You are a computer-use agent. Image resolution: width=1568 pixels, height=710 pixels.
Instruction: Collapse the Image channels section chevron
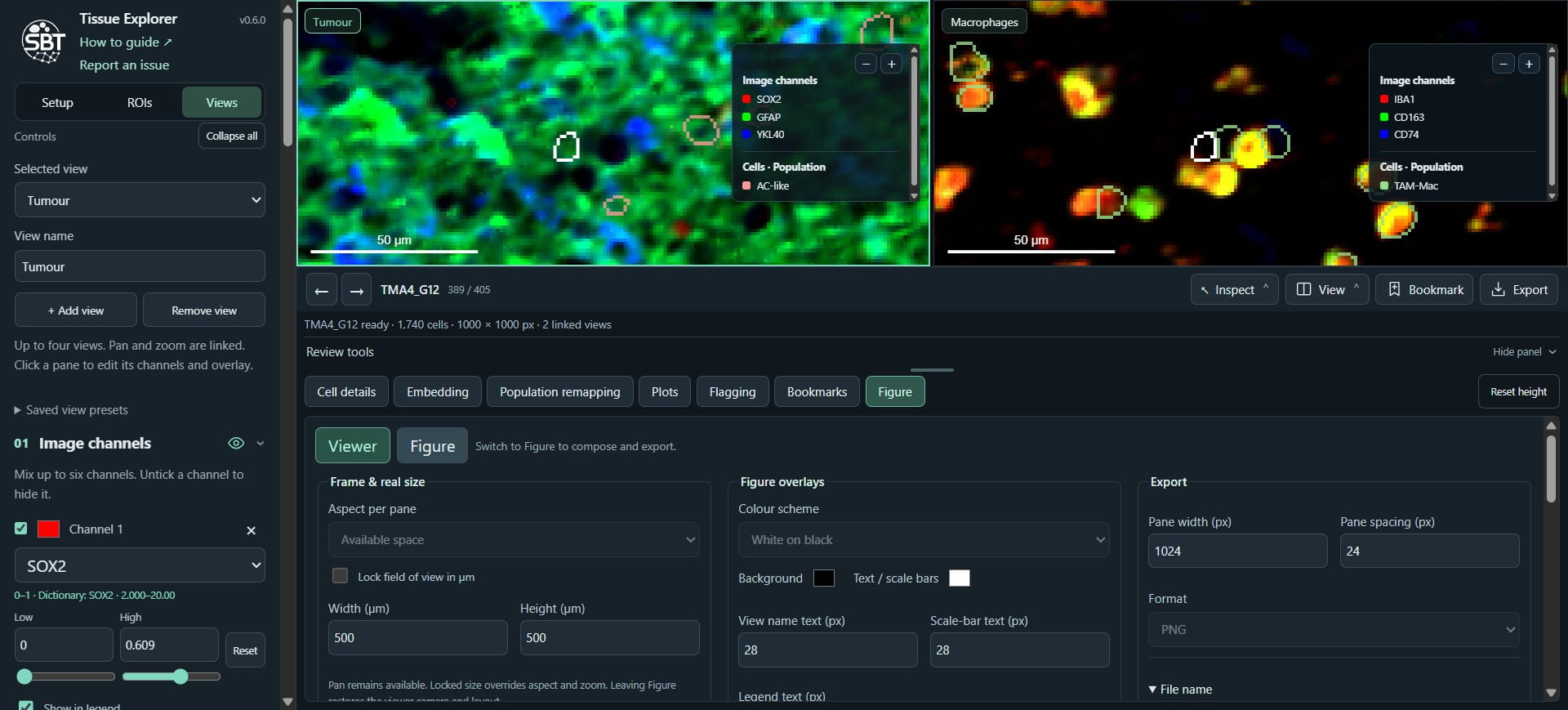[x=261, y=443]
